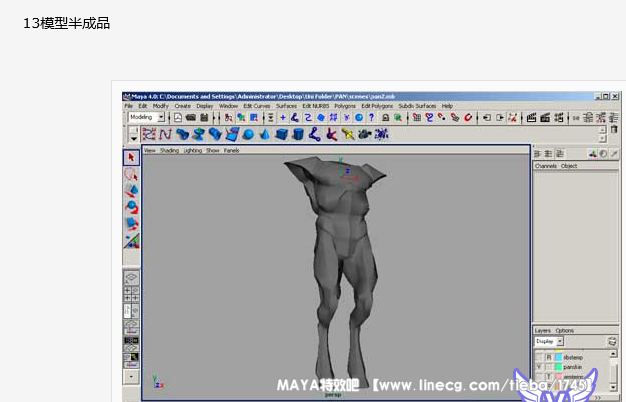This screenshot has height=402, width=626.
Task: Switch to four-view layout icon
Action: click(x=131, y=294)
